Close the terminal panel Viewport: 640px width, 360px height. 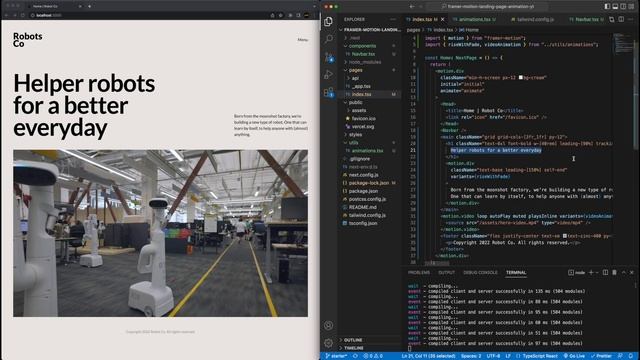(631, 272)
